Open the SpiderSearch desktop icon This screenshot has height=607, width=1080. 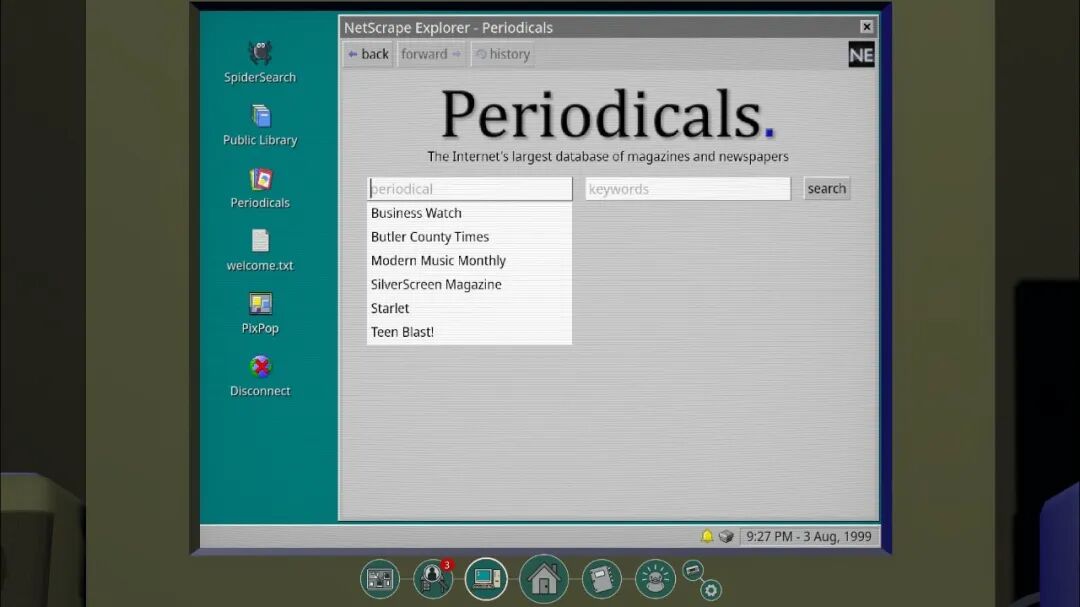tap(260, 62)
